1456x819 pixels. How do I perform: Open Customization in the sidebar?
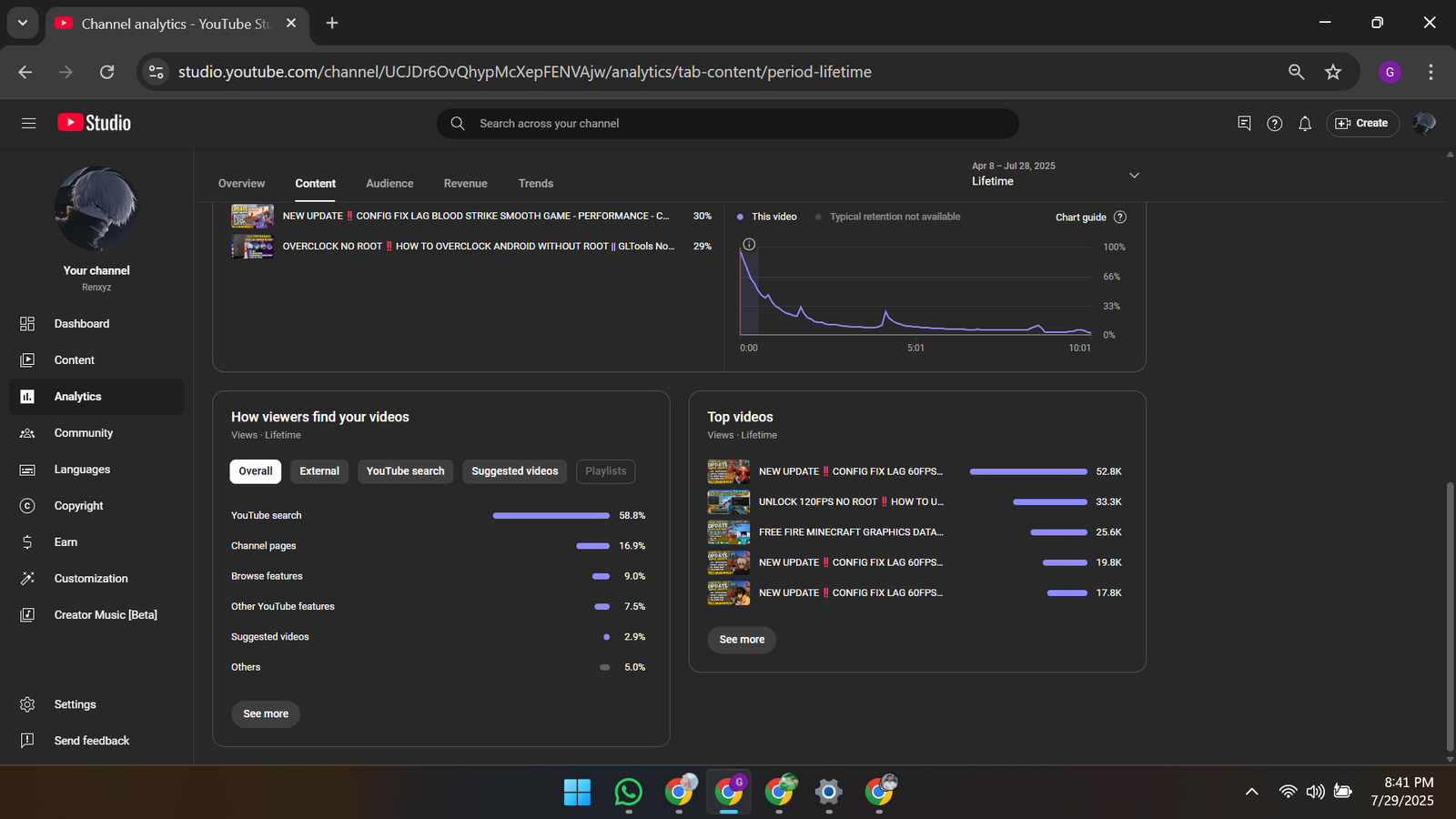[x=96, y=579]
